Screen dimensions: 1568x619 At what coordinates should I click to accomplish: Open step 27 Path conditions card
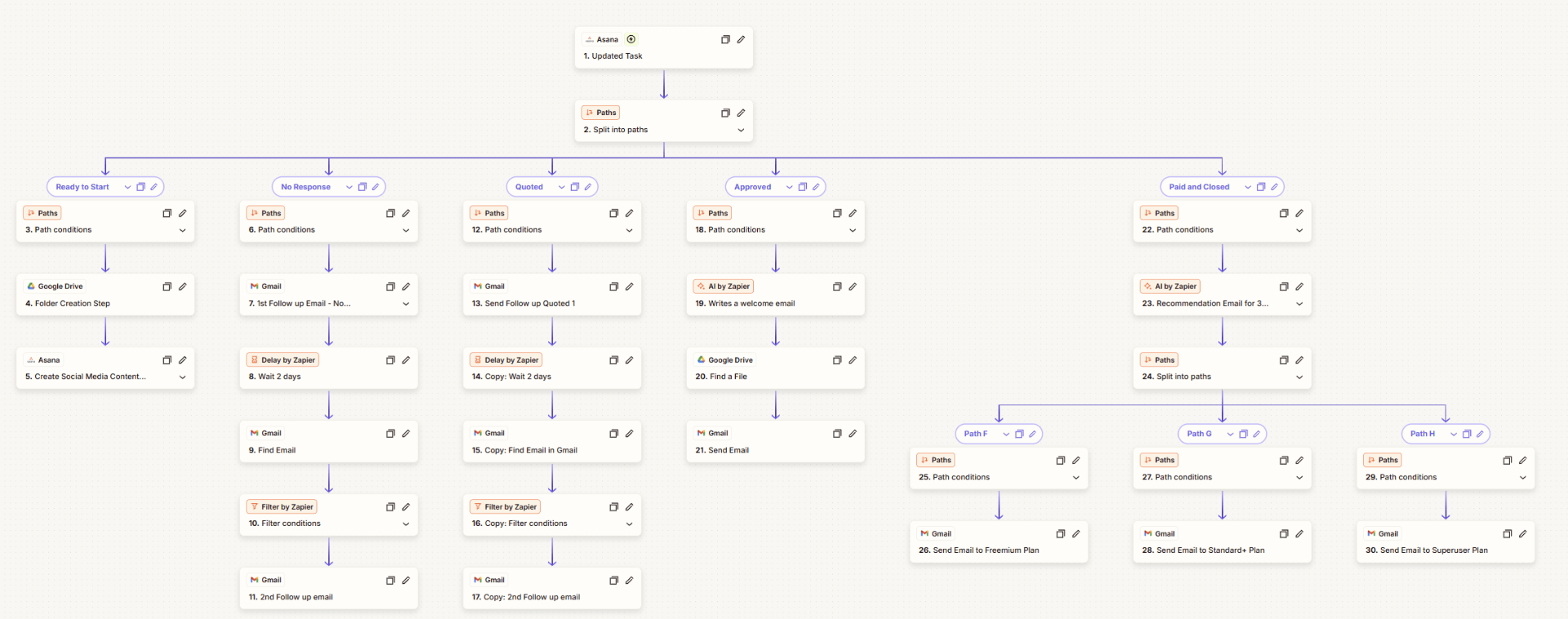tap(1222, 469)
